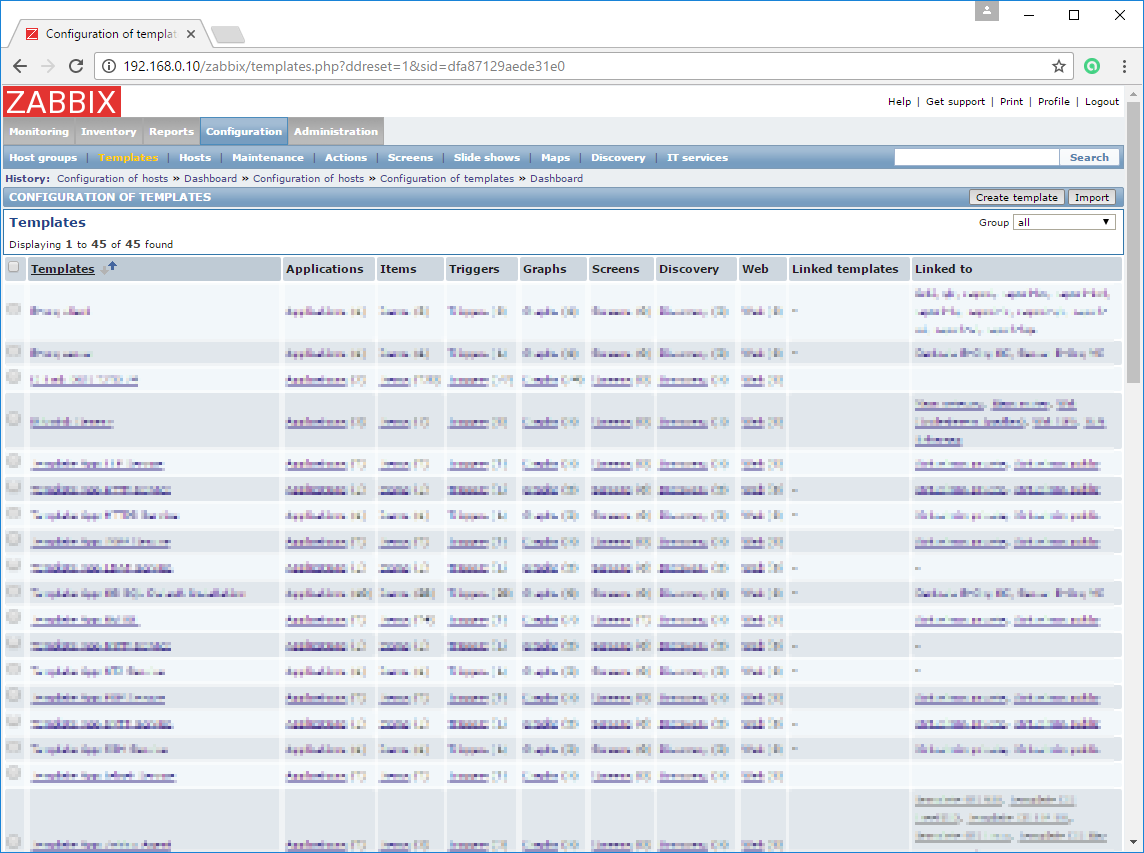This screenshot has height=853, width=1144.
Task: Open IT services in the submenu
Action: 697,158
